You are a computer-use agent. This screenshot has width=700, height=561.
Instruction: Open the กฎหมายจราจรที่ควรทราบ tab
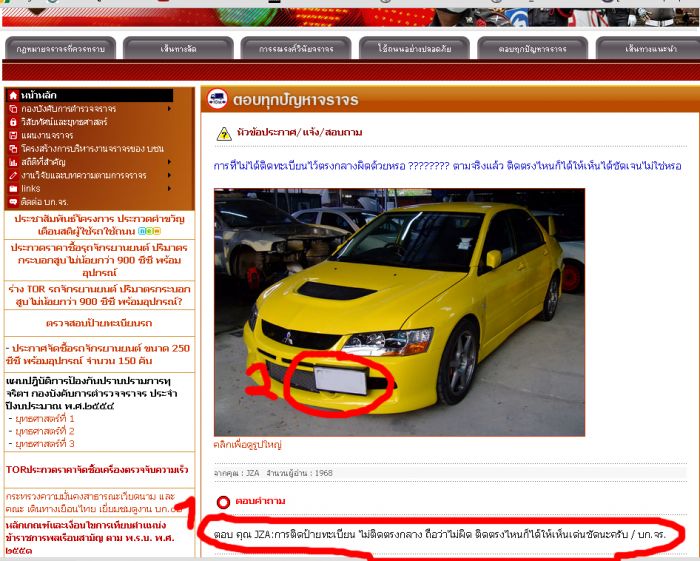pyautogui.click(x=60, y=48)
